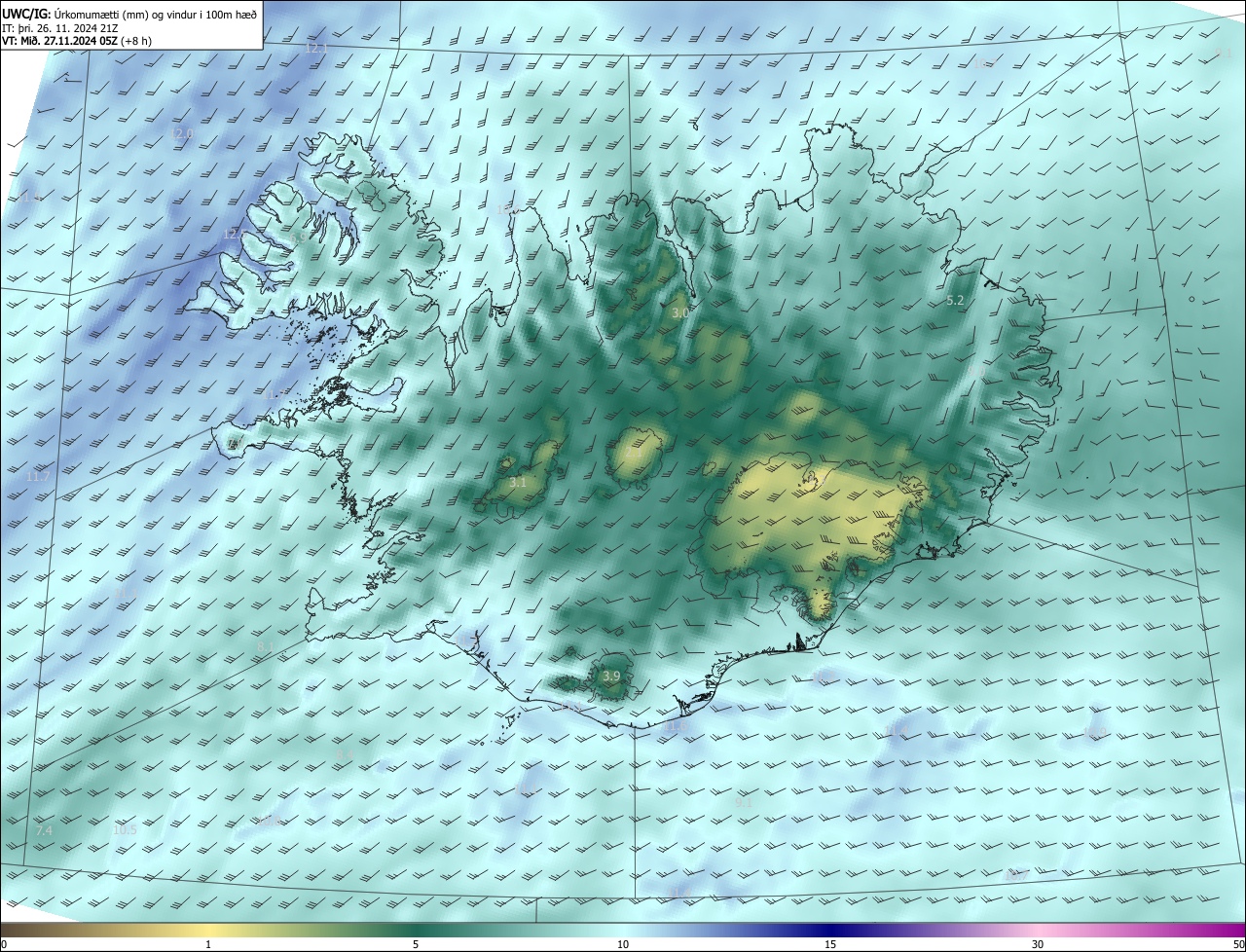Click the colorbar tick label 5
The width and height of the screenshot is (1246, 952).
[416, 945]
